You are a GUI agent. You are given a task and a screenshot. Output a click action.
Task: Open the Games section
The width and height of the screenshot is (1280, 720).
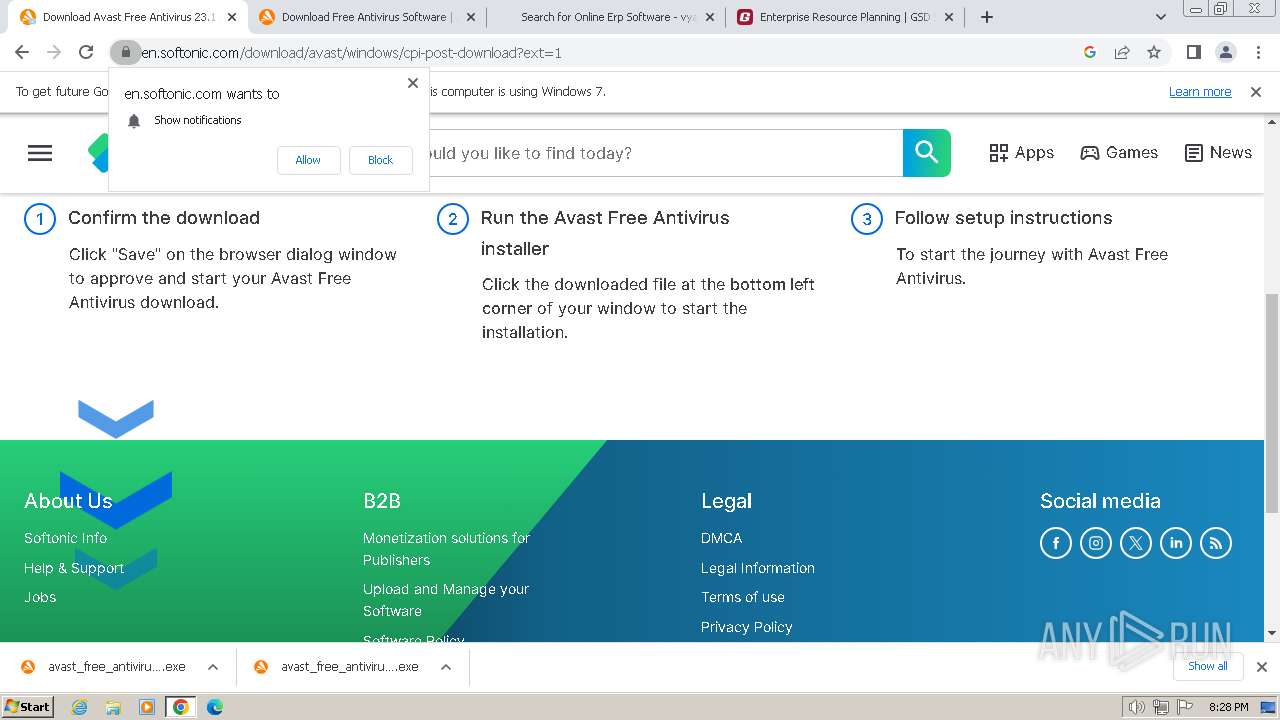pyautogui.click(x=1119, y=153)
